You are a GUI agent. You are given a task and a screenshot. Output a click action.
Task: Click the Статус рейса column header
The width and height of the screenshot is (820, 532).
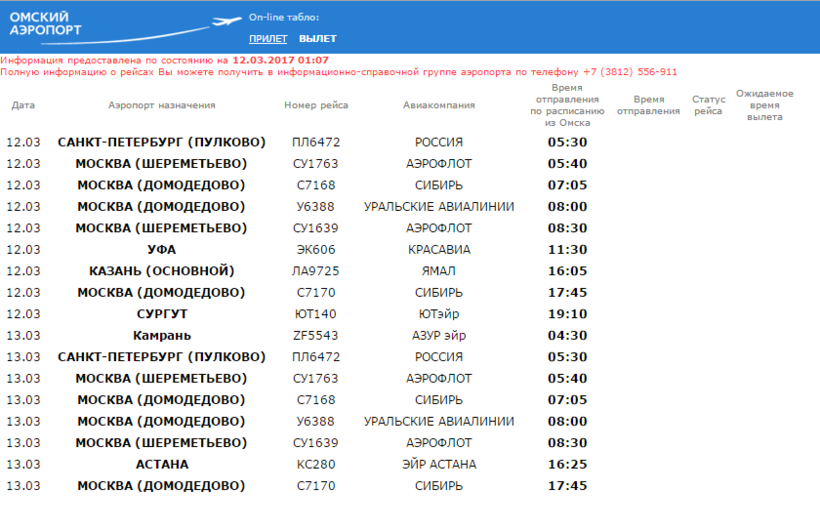(x=708, y=105)
